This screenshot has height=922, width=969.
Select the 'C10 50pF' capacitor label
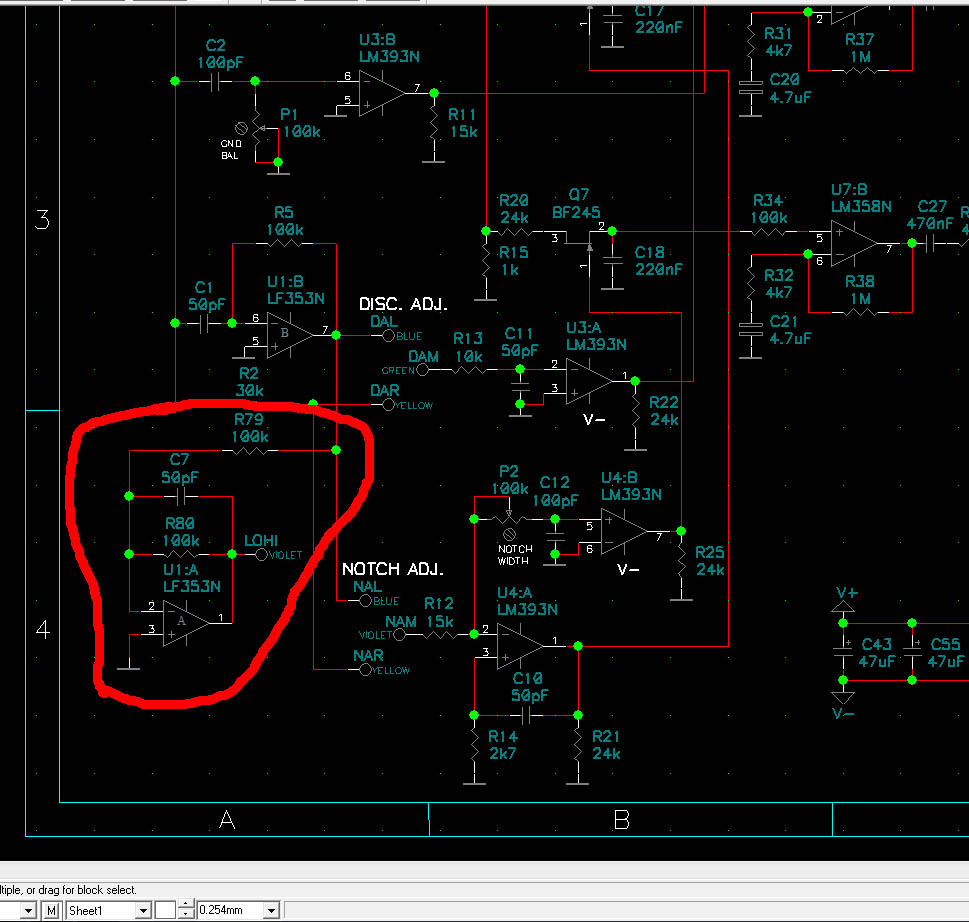(x=530, y=687)
